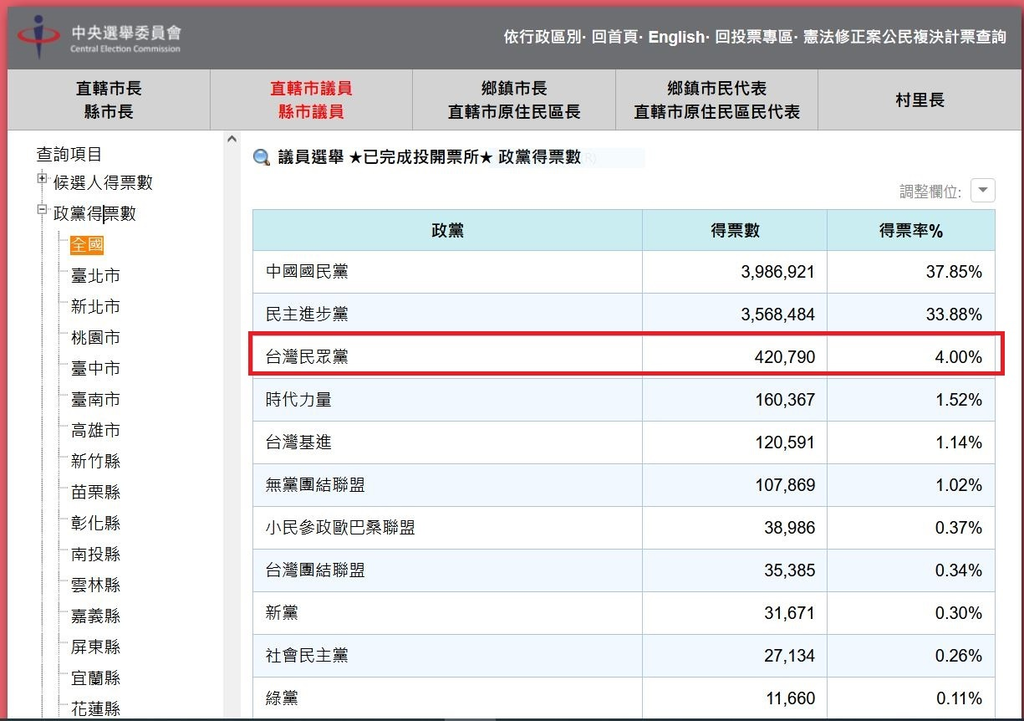Click the 3,986,921 vote count
Viewport: 1024px width, 721px height.
(x=778, y=272)
